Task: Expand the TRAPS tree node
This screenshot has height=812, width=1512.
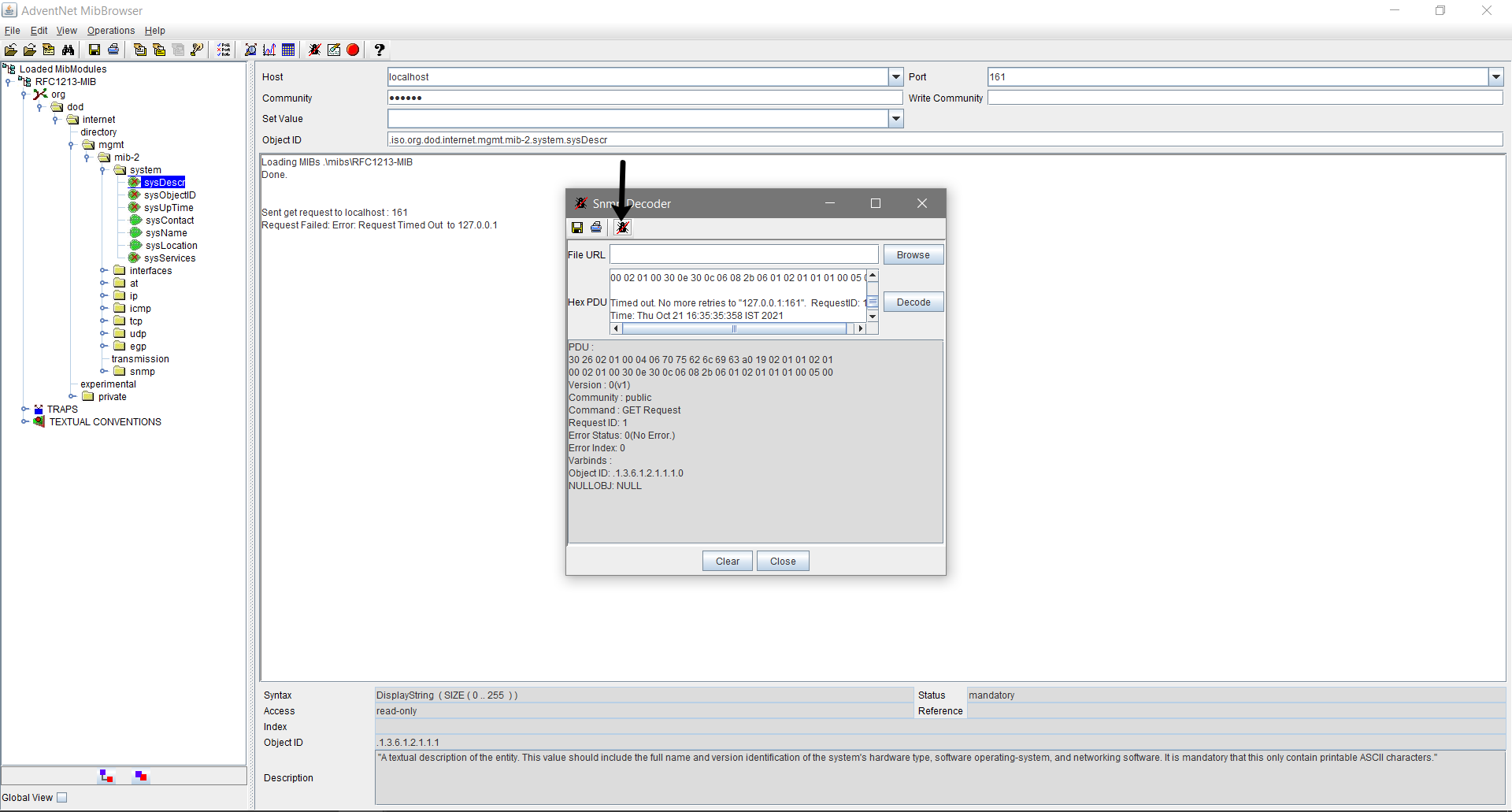Action: (24, 410)
